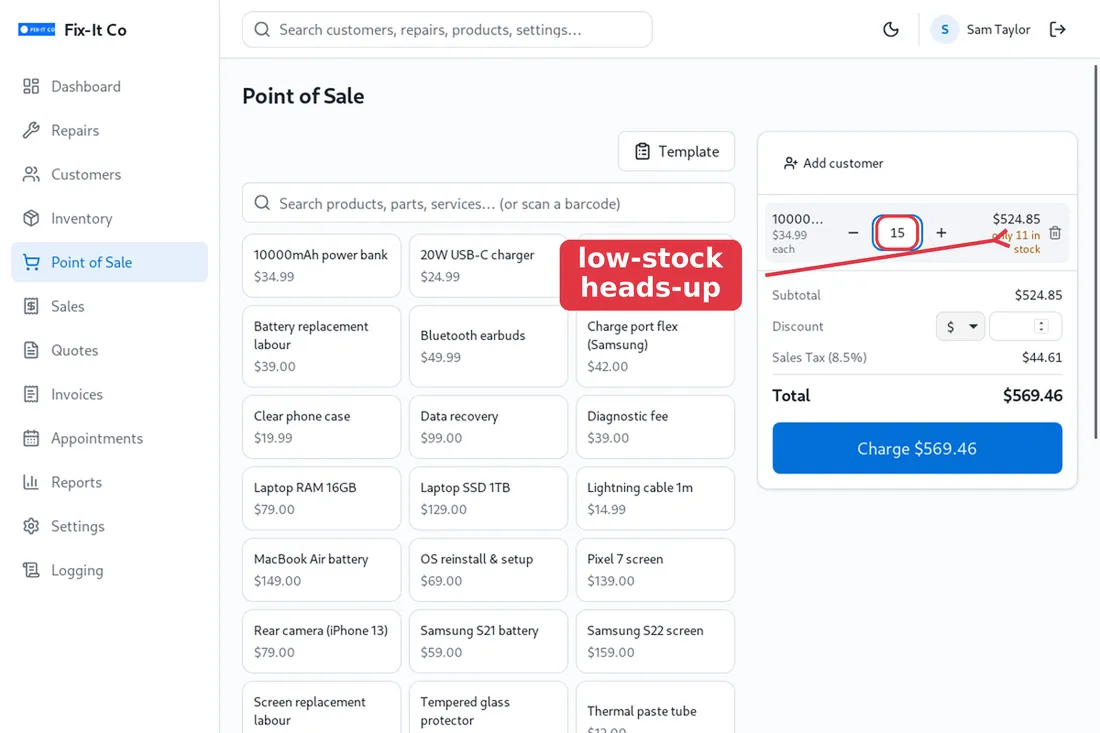The height and width of the screenshot is (733, 1100).
Task: Open Inventory section
Action: coord(109,218)
